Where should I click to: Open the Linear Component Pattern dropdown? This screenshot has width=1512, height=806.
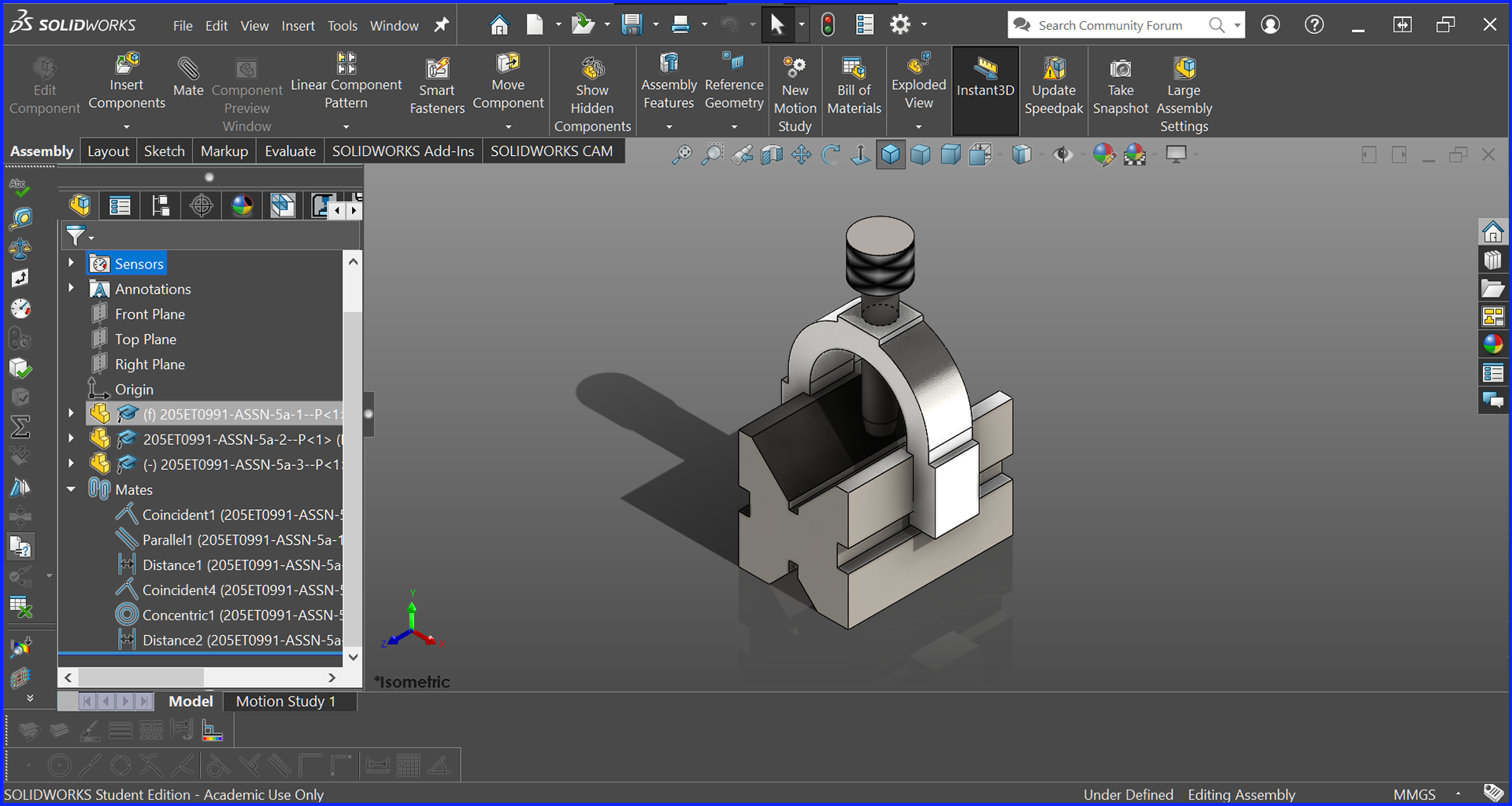(346, 127)
